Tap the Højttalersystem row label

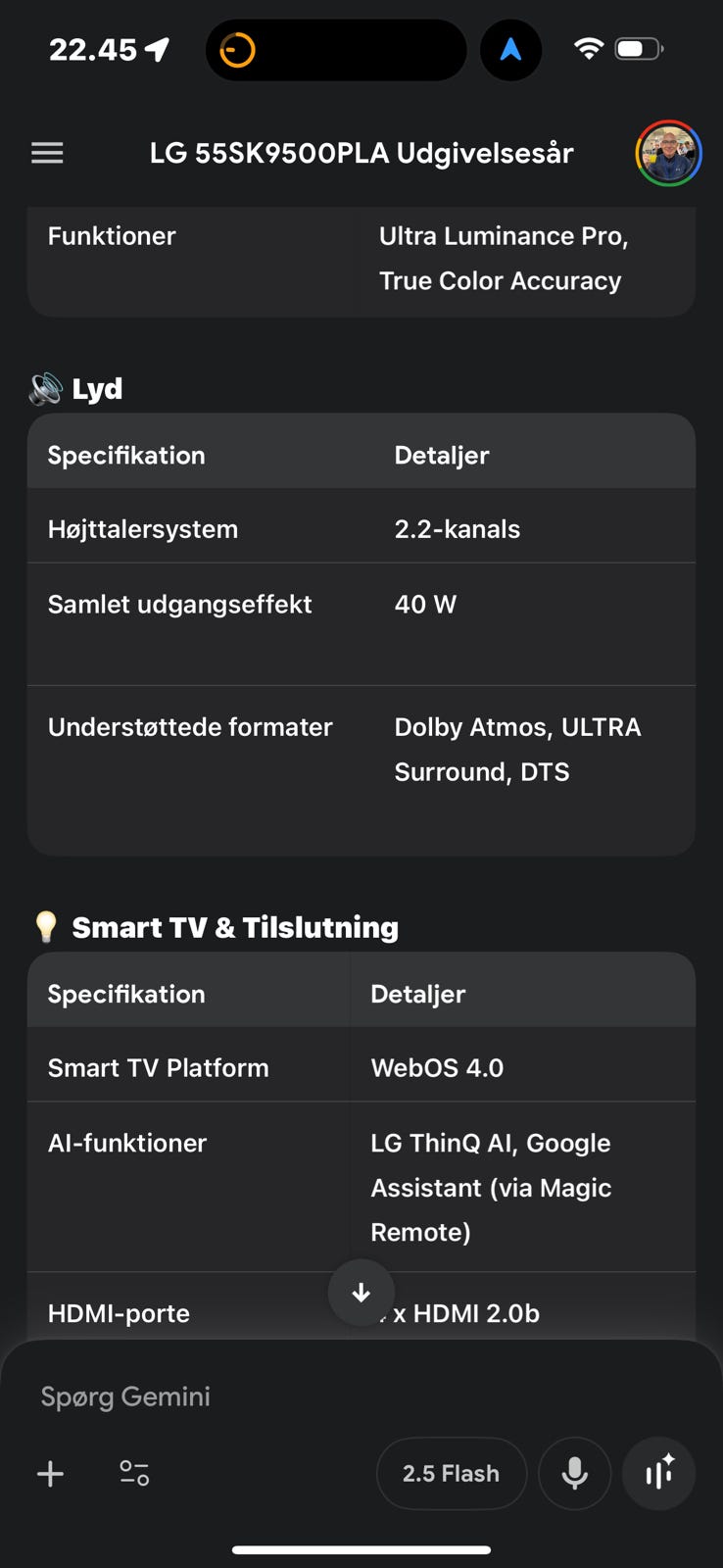click(143, 529)
